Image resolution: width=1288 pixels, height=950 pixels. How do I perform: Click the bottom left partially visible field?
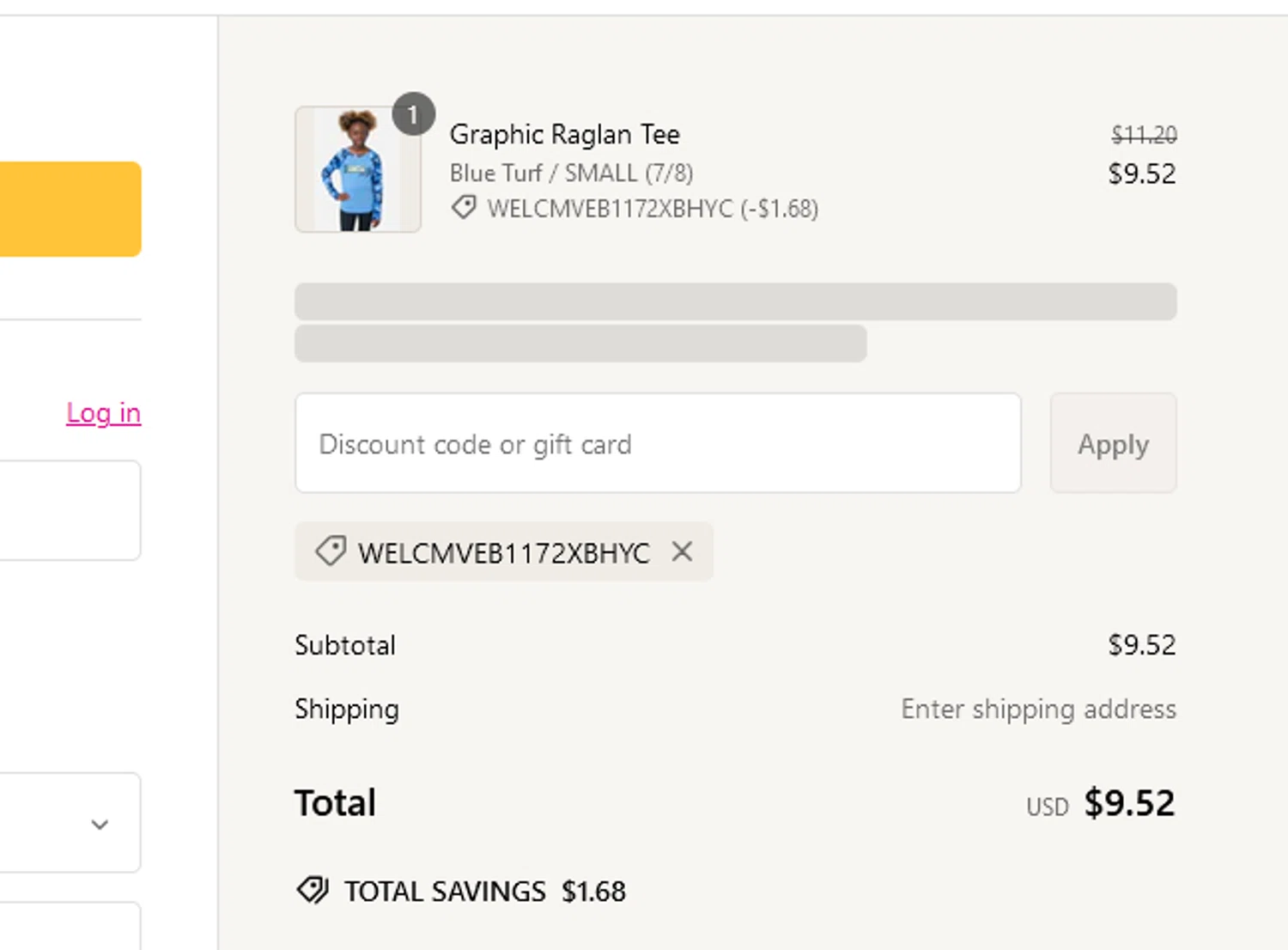[x=69, y=926]
